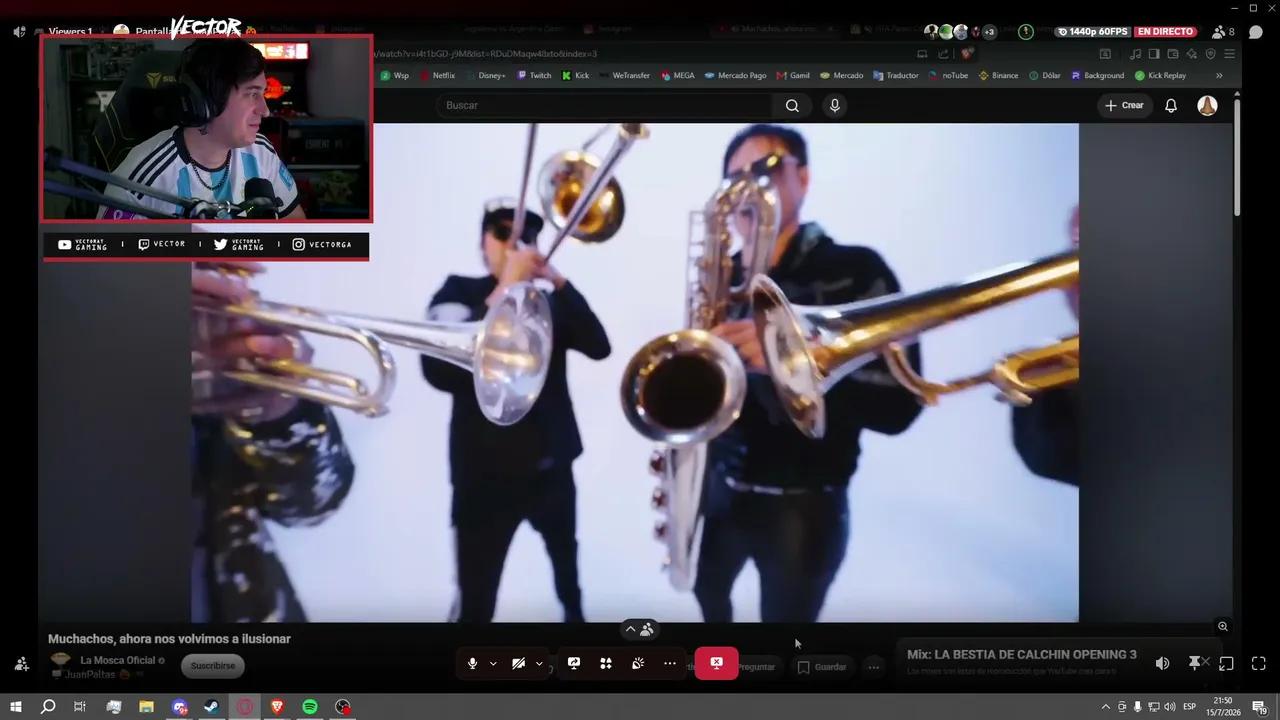Screen dimensions: 1280x720
Task: Open the activities apps icon
Action: click(606, 663)
